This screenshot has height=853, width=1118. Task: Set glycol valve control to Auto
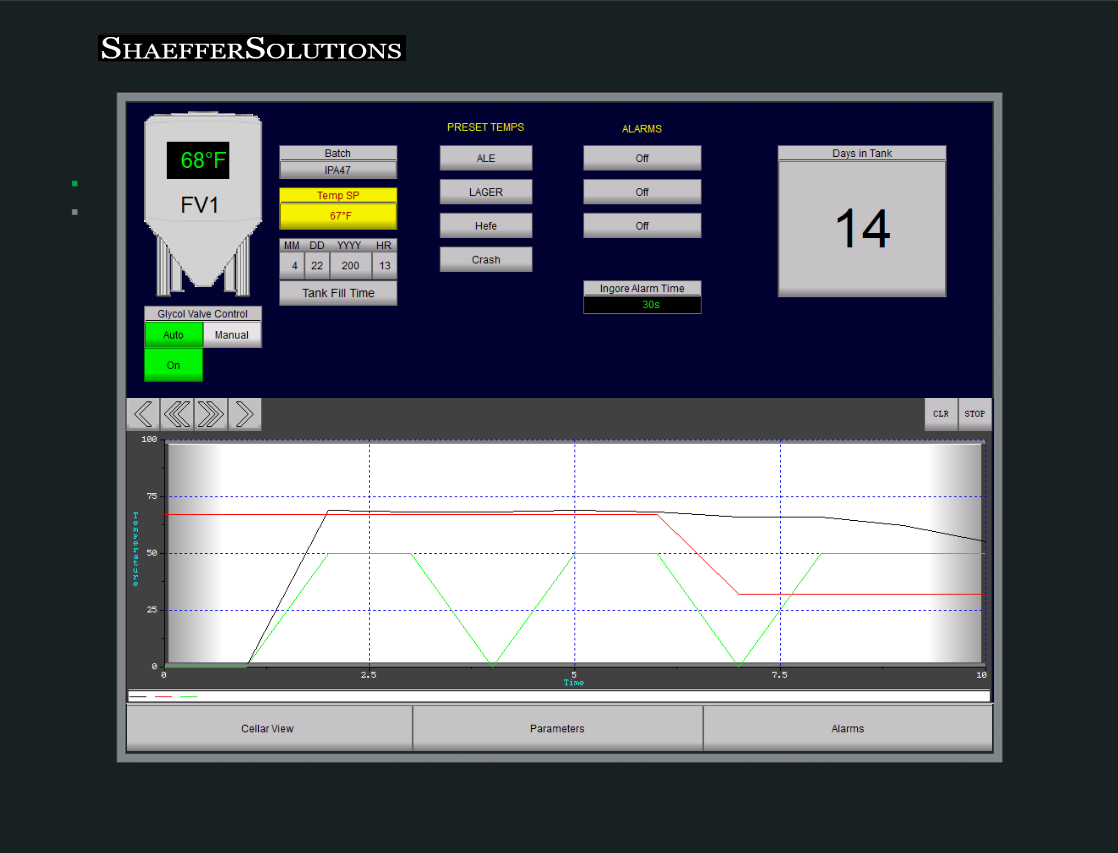(173, 334)
